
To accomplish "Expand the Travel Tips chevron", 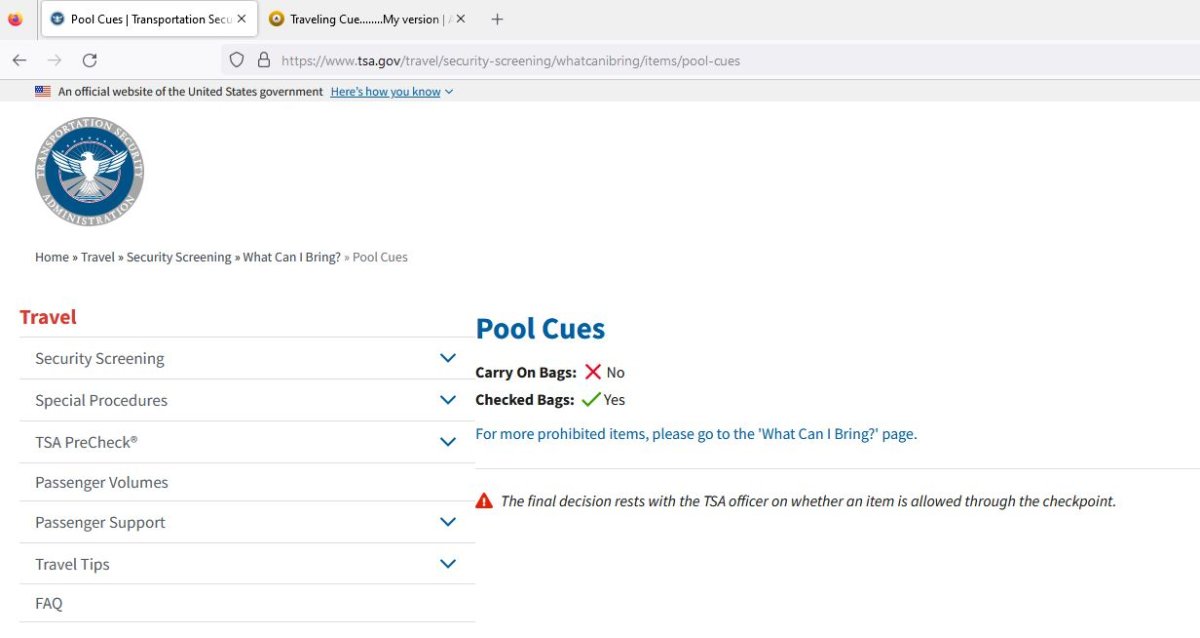I will [448, 564].
